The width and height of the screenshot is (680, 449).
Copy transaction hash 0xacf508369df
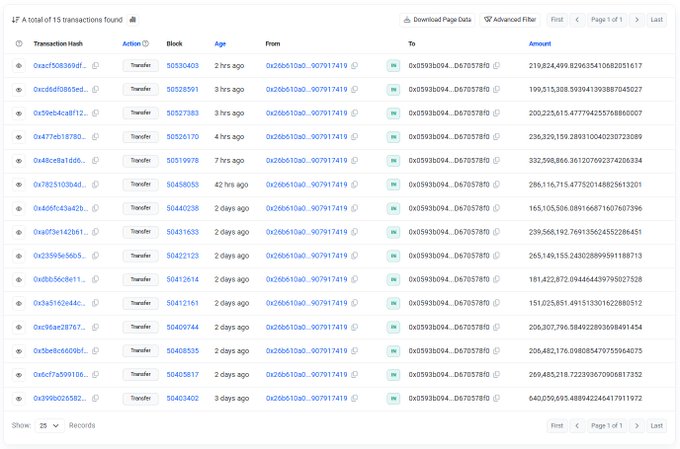95,66
